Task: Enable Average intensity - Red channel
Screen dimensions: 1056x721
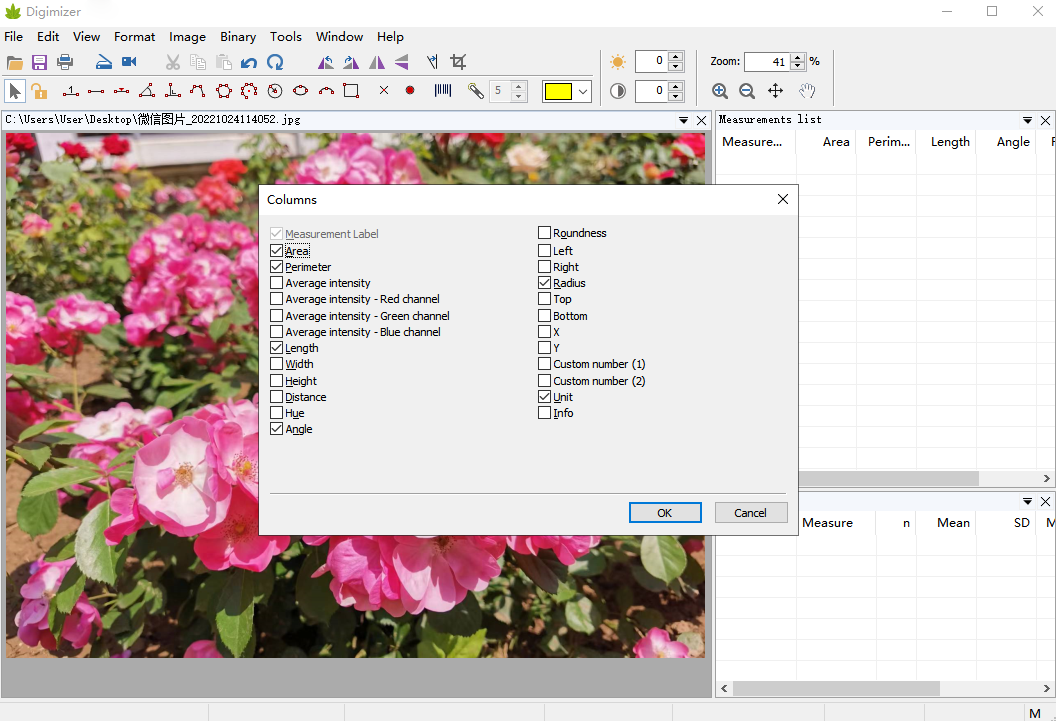Action: click(x=276, y=299)
